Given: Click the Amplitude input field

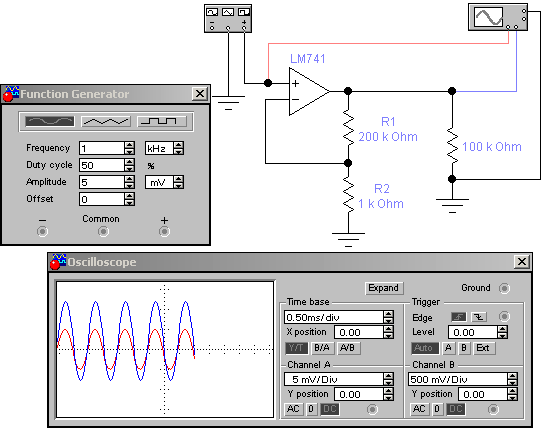Looking at the screenshot, I should (x=102, y=182).
